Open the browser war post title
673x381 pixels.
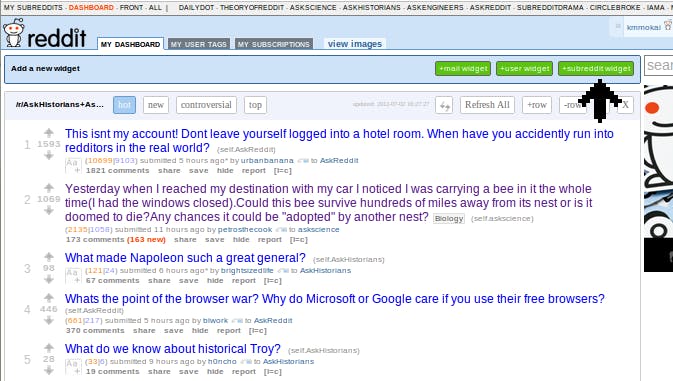335,299
